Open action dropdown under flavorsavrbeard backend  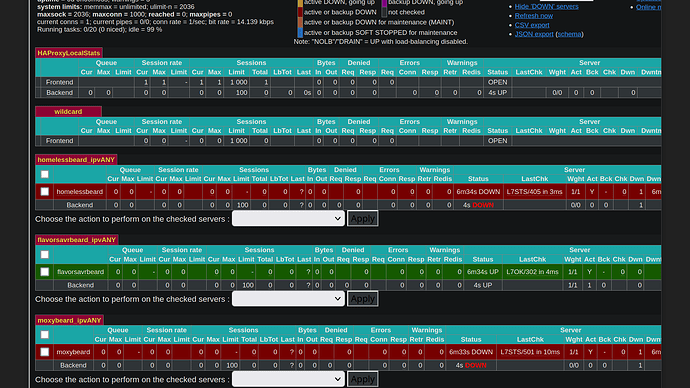coord(288,299)
